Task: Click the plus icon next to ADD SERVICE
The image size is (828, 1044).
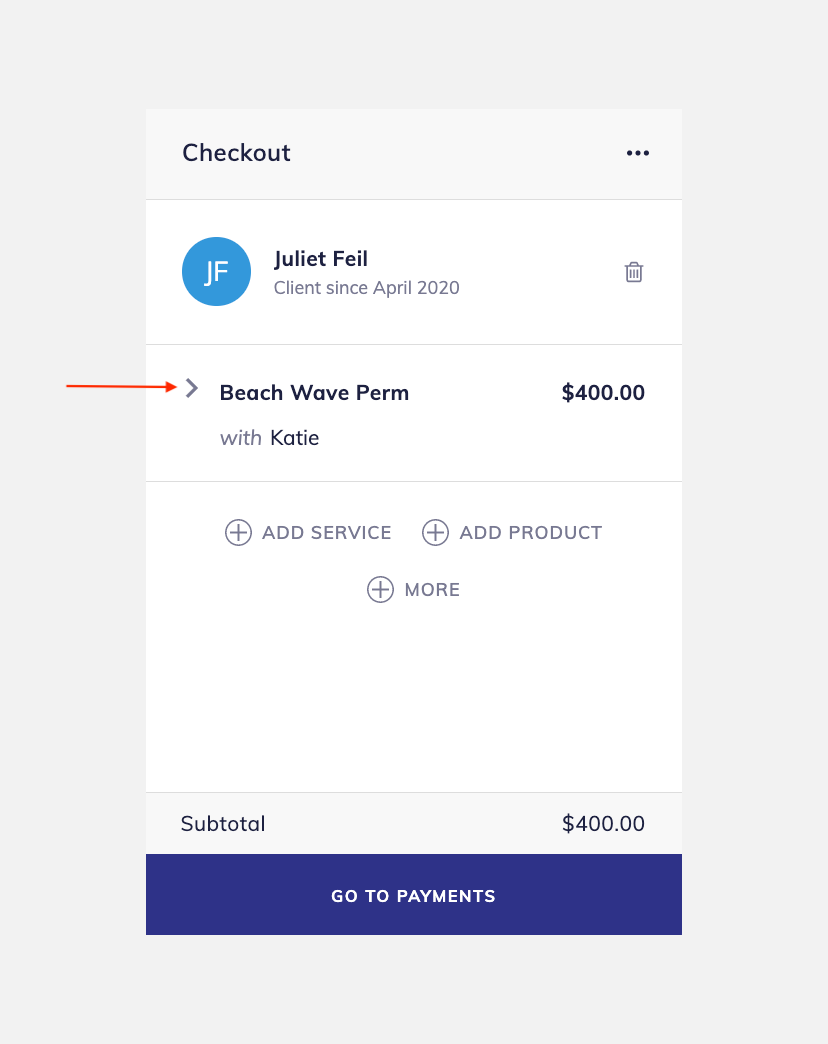Action: click(238, 532)
